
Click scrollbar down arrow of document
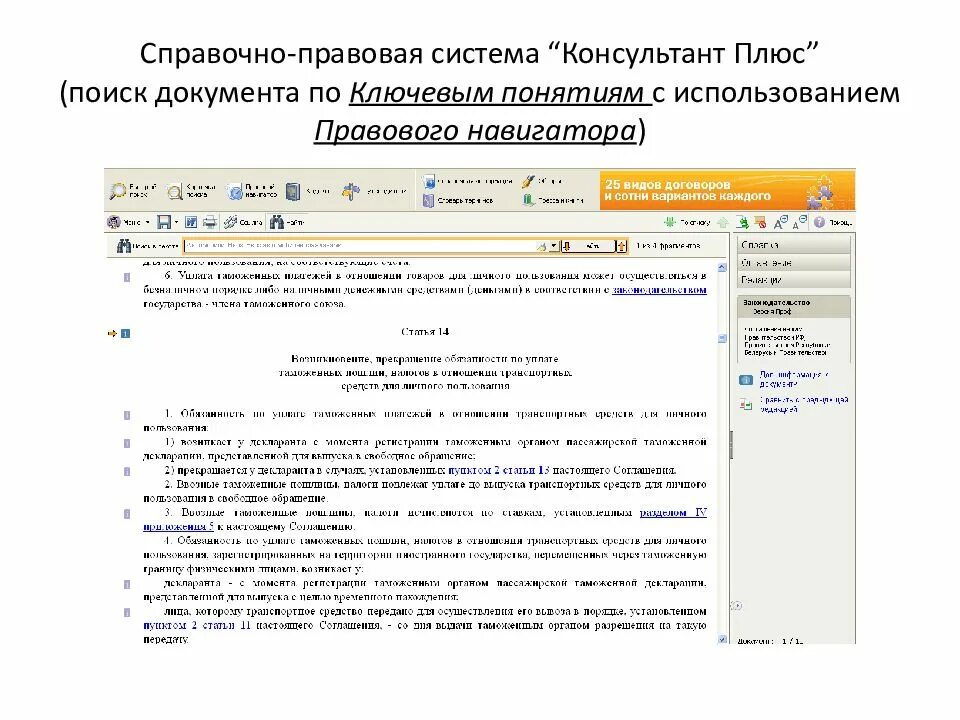(722, 639)
